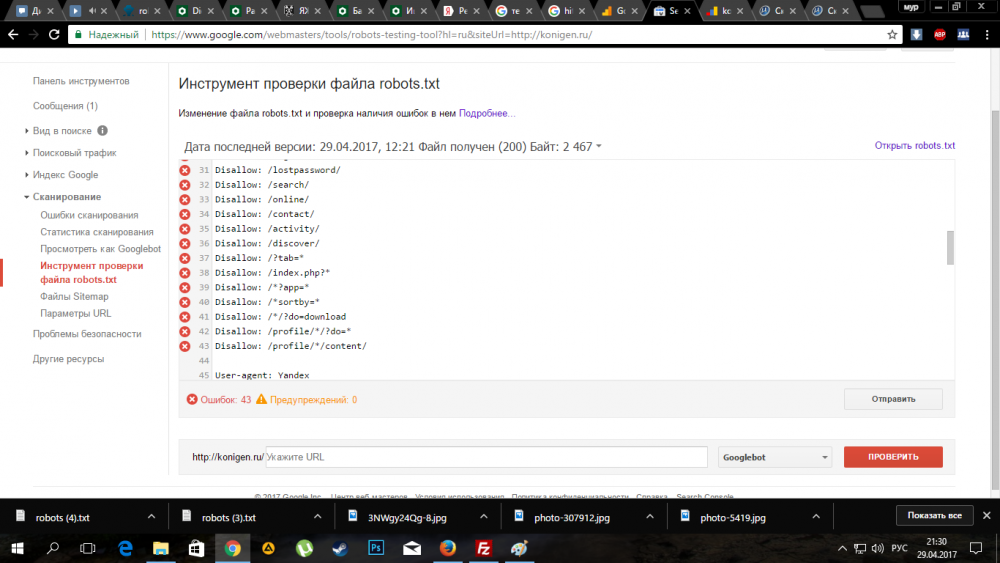Image resolution: width=1000 pixels, height=563 pixels.
Task: Open Windows Start menu
Action: pyautogui.click(x=17, y=548)
